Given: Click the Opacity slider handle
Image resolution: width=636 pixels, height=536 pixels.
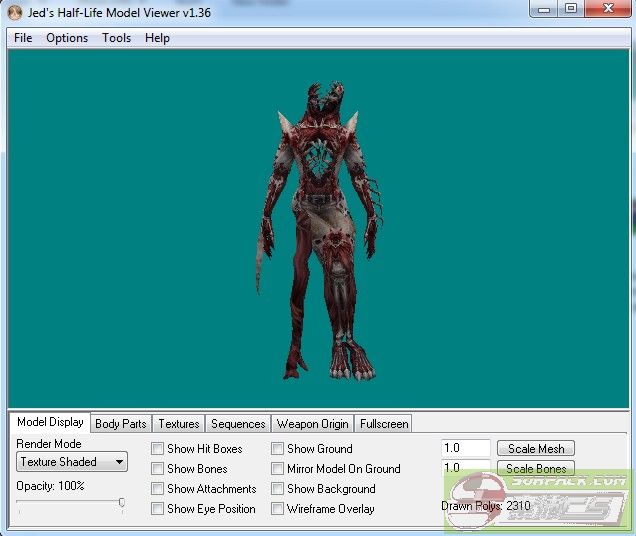Looking at the screenshot, I should (x=122, y=502).
